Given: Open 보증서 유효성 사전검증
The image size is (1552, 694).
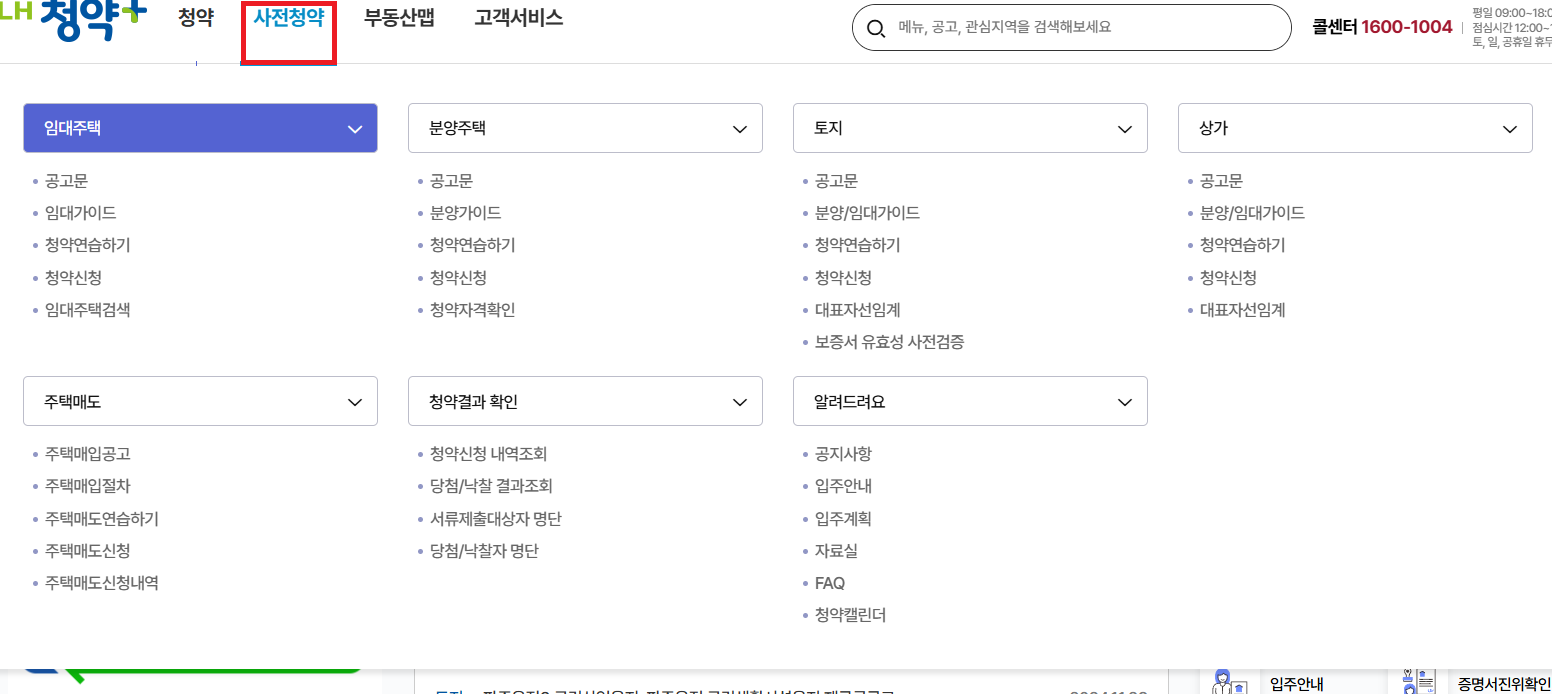Looking at the screenshot, I should 888,341.
